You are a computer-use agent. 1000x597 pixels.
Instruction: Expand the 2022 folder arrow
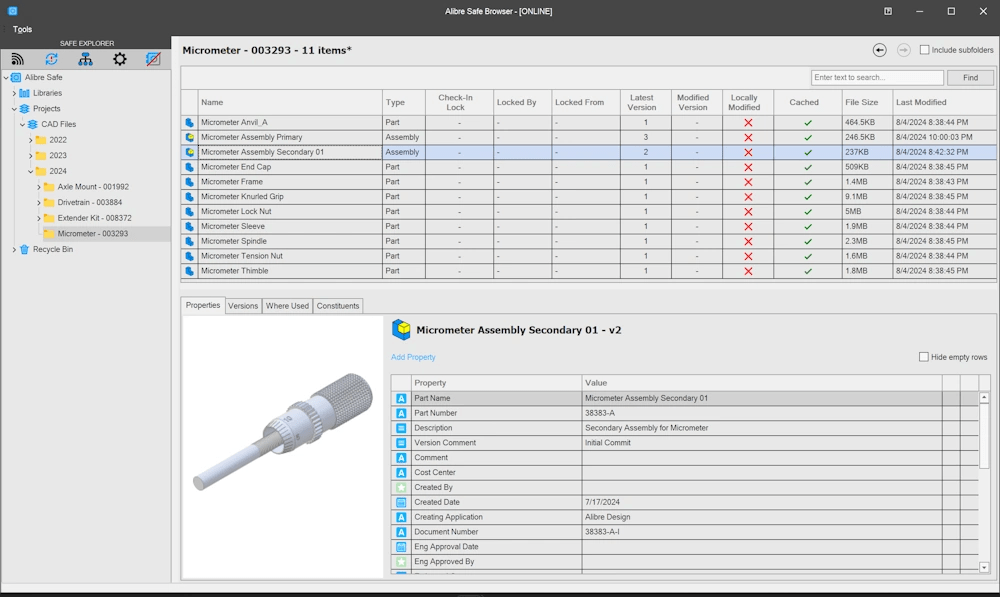(30, 140)
